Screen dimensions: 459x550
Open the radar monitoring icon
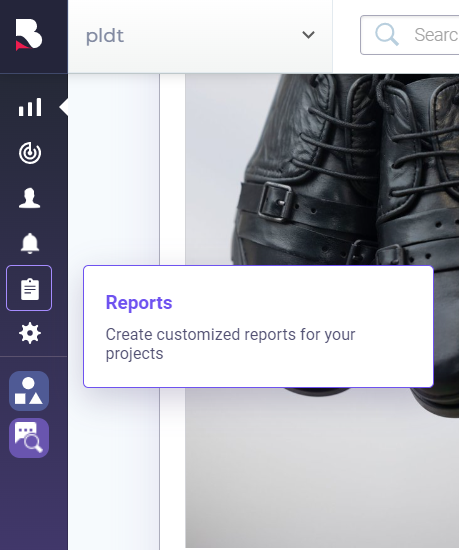30,153
